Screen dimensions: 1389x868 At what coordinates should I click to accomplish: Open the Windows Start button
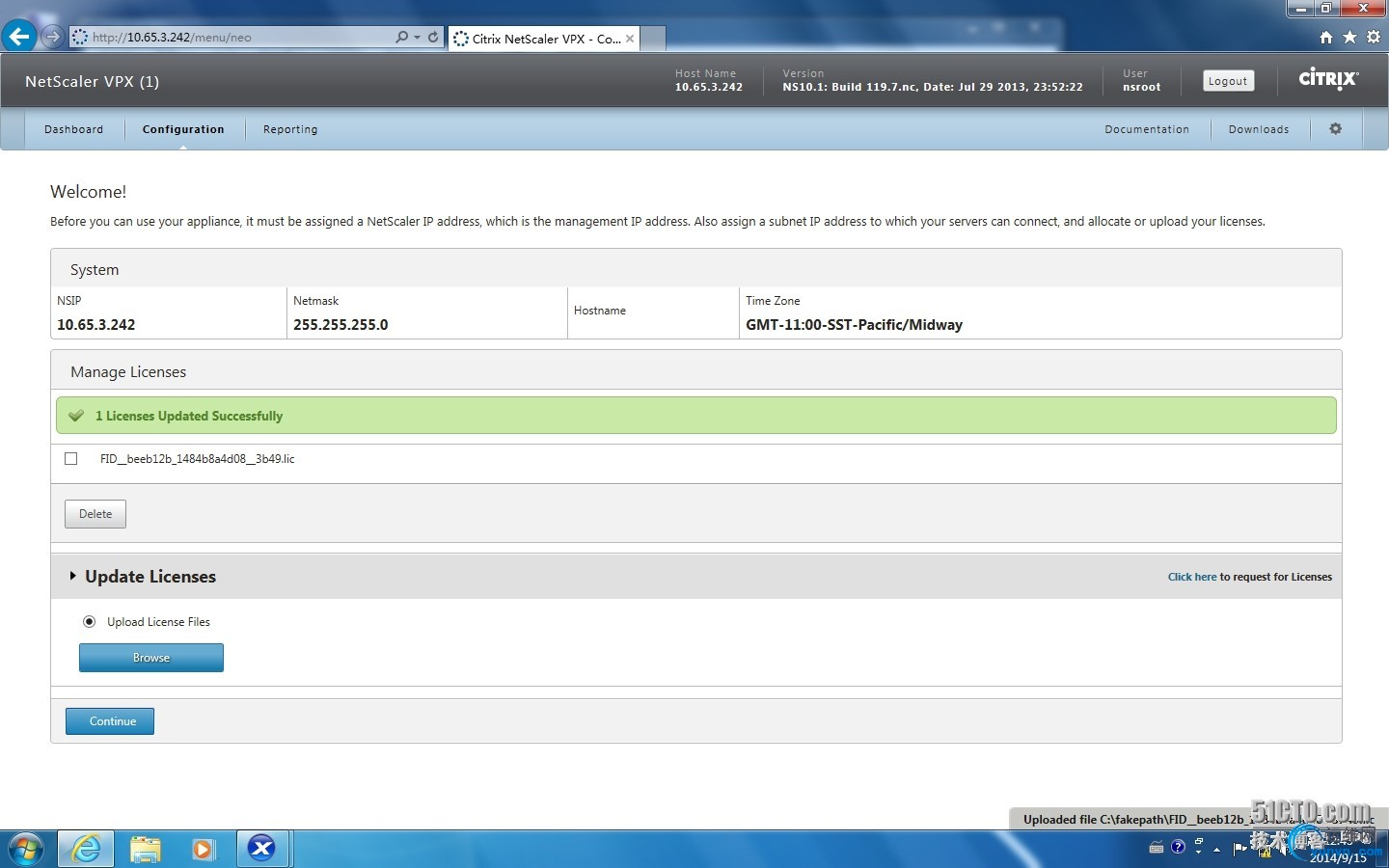point(26,849)
